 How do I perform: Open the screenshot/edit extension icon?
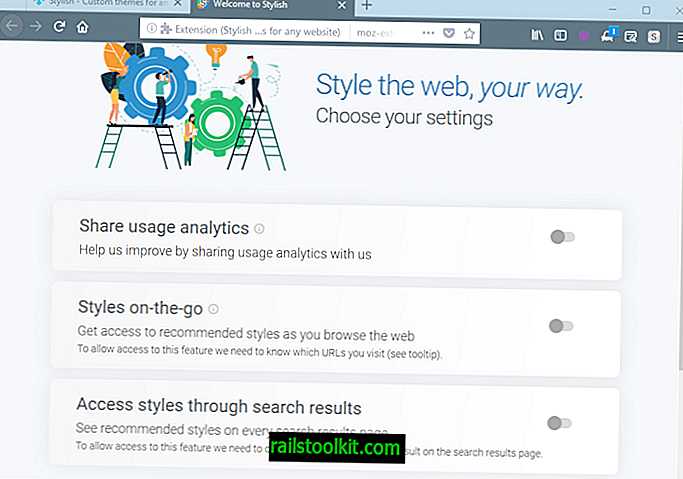(630, 37)
